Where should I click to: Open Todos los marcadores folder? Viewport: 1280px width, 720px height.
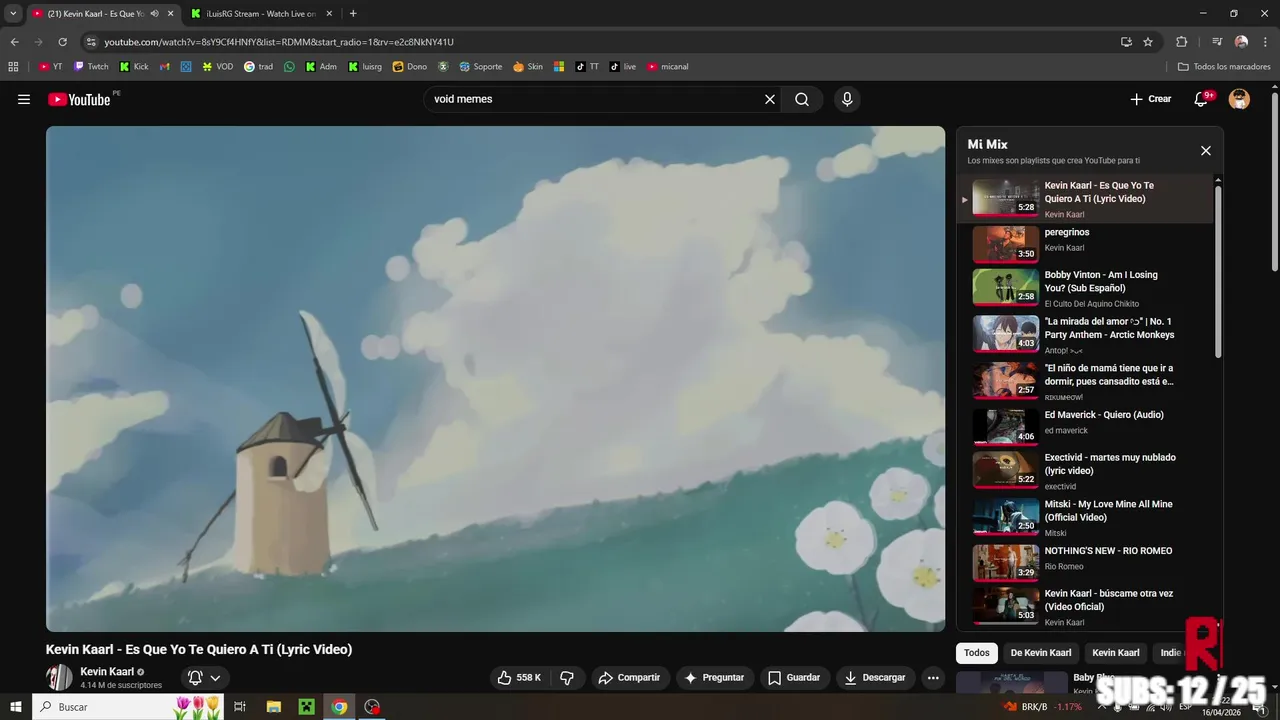pyautogui.click(x=1224, y=67)
